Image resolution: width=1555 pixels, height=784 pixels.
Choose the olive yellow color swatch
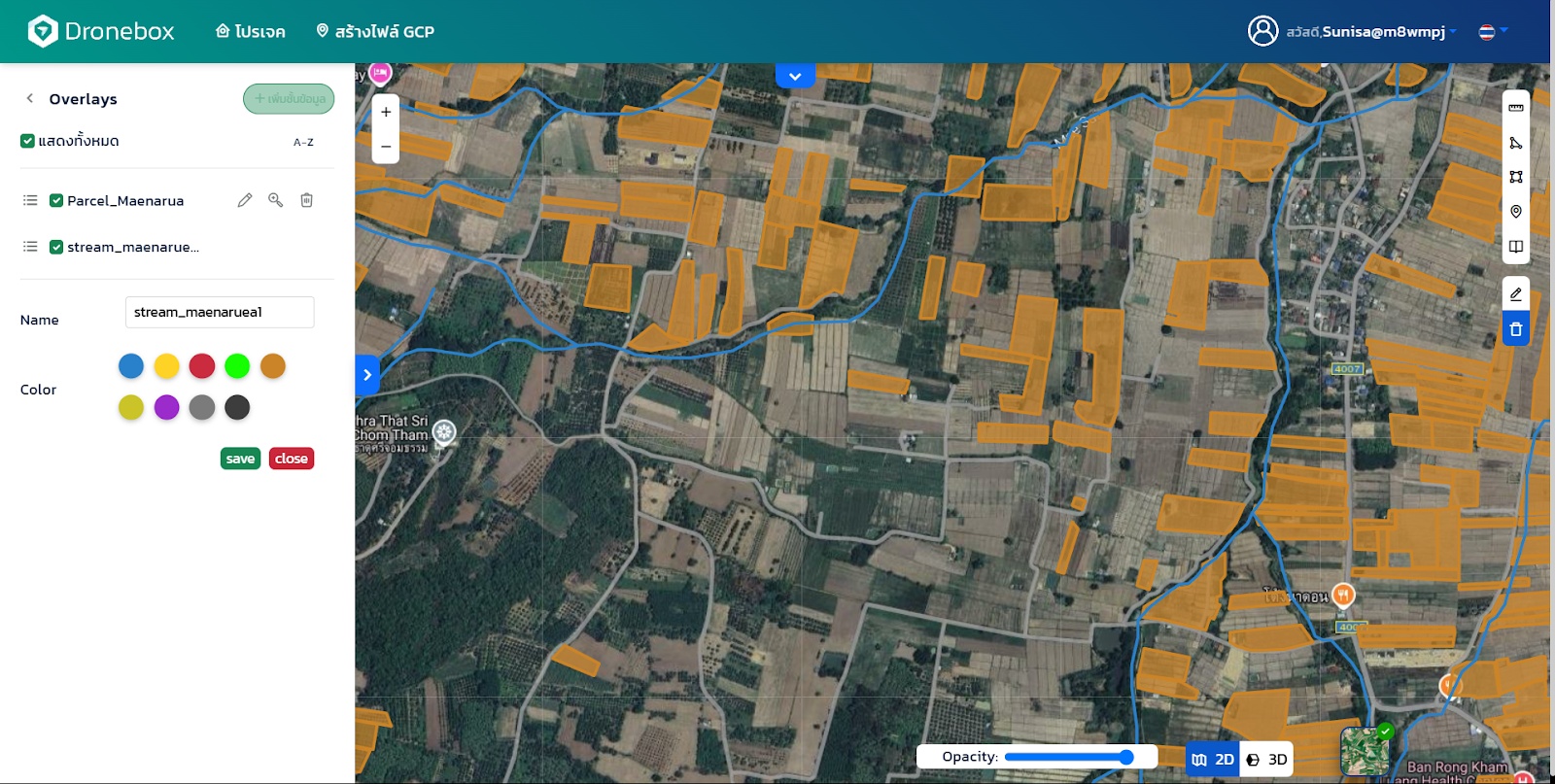tap(131, 407)
